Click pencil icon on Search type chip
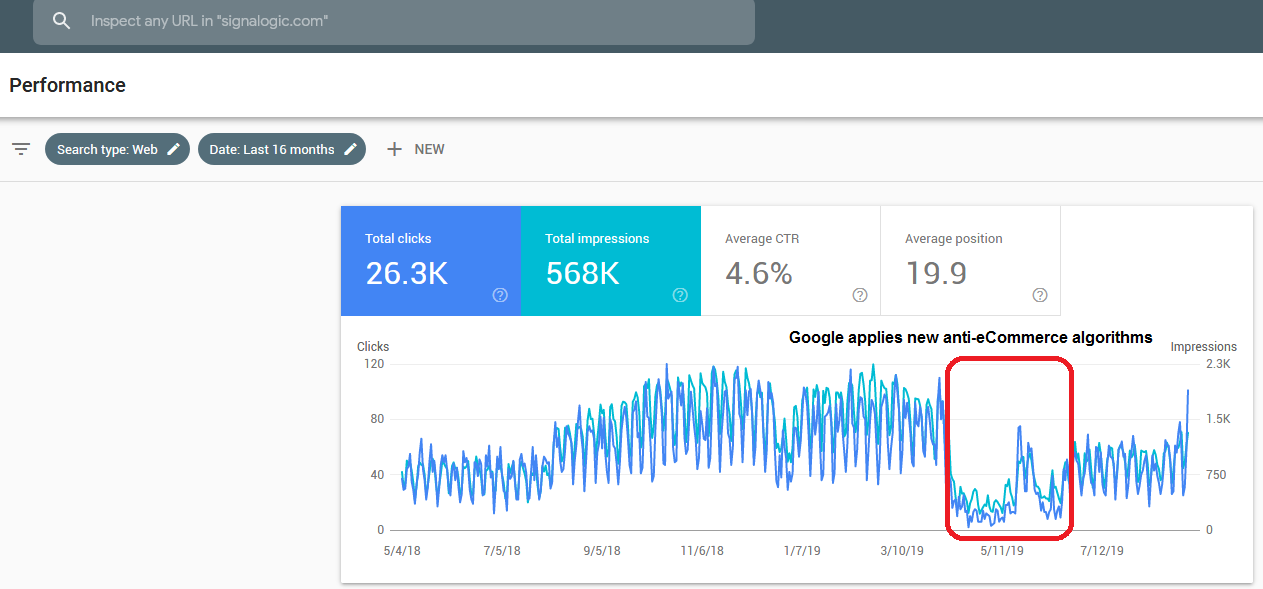1263x589 pixels. [x=174, y=149]
